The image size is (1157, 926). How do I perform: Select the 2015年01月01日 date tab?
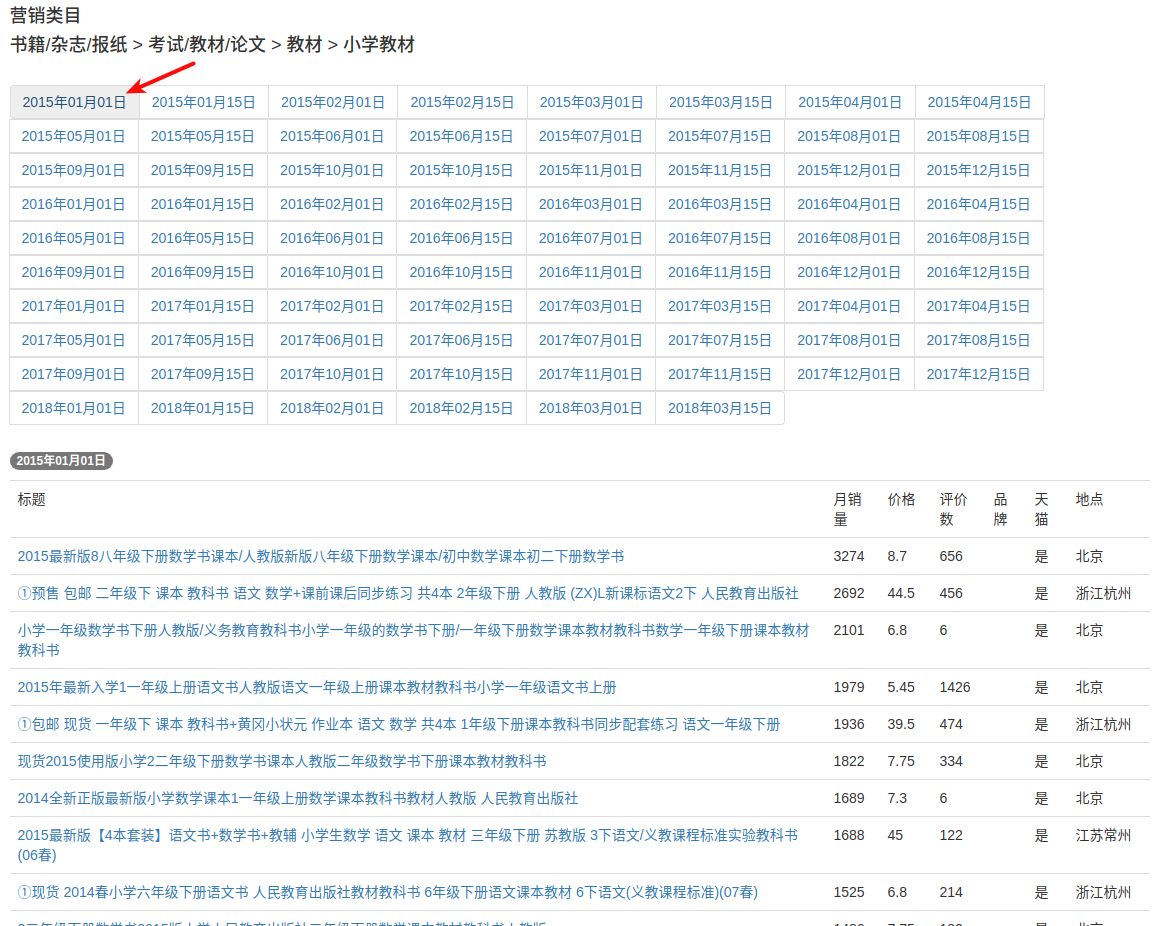[75, 102]
